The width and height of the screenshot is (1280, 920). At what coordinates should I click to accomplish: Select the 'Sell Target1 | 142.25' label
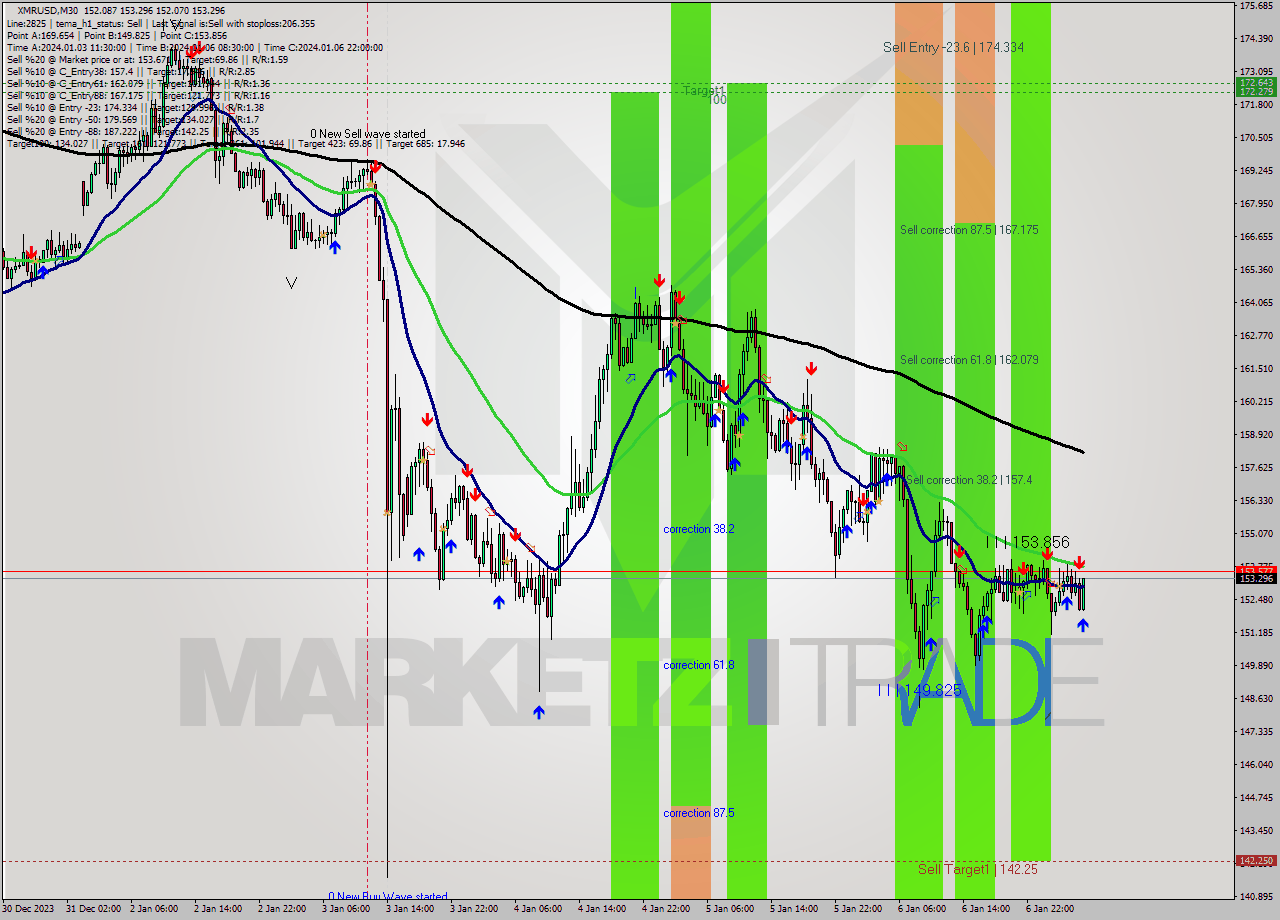pos(977,870)
